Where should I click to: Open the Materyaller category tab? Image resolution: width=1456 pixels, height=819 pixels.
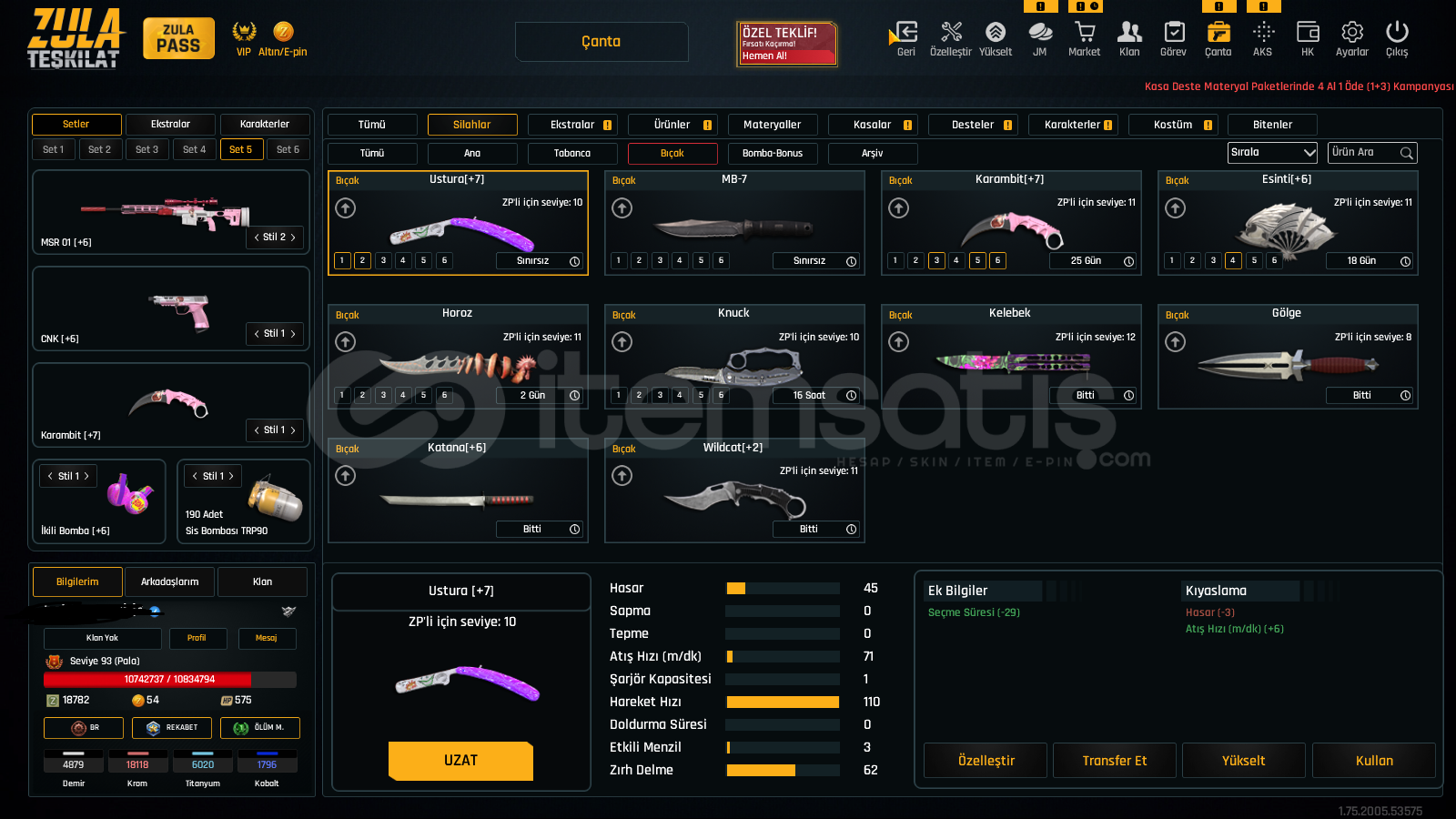tap(772, 125)
